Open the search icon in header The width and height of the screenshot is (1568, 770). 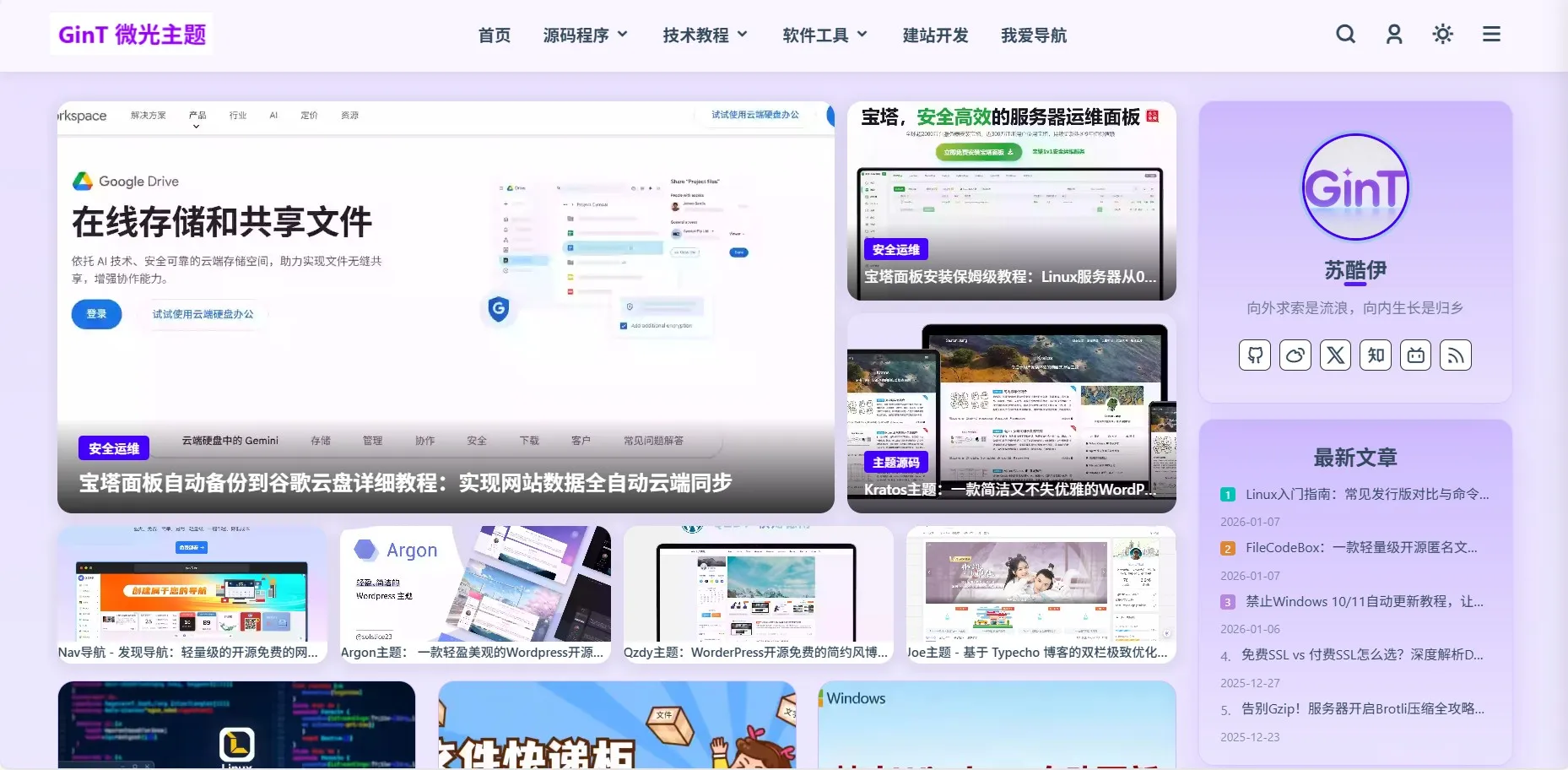pyautogui.click(x=1346, y=35)
